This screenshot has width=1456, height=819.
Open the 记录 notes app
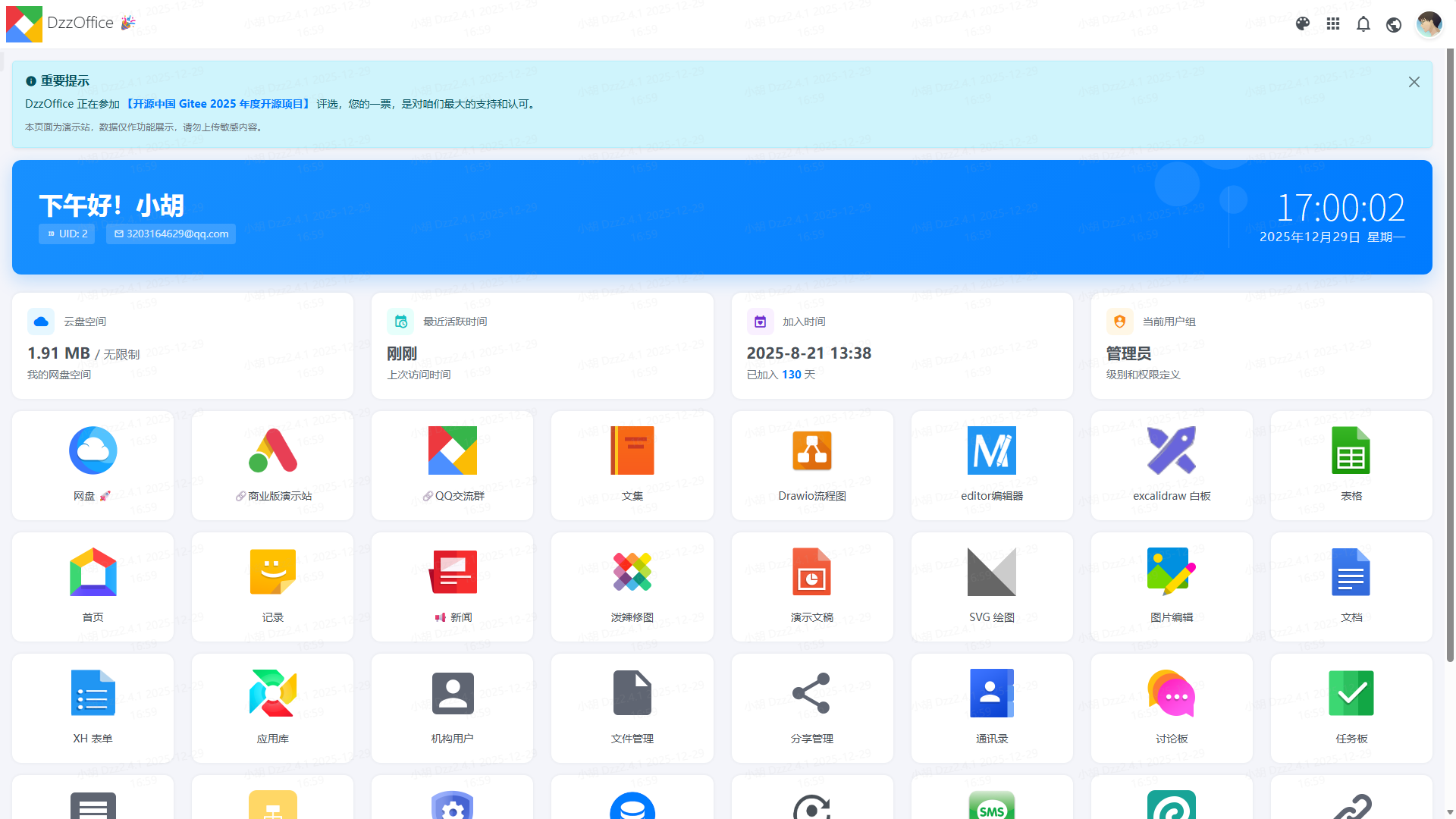click(272, 586)
